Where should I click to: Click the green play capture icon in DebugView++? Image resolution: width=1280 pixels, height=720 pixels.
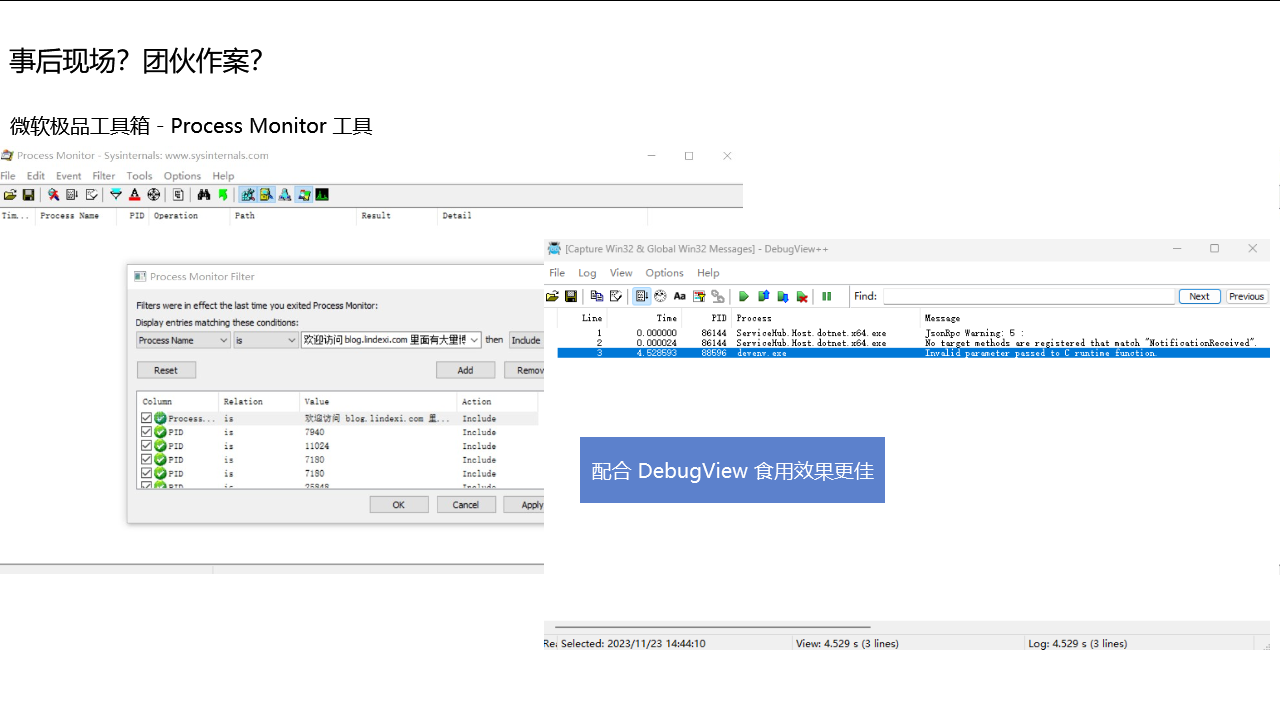[743, 296]
